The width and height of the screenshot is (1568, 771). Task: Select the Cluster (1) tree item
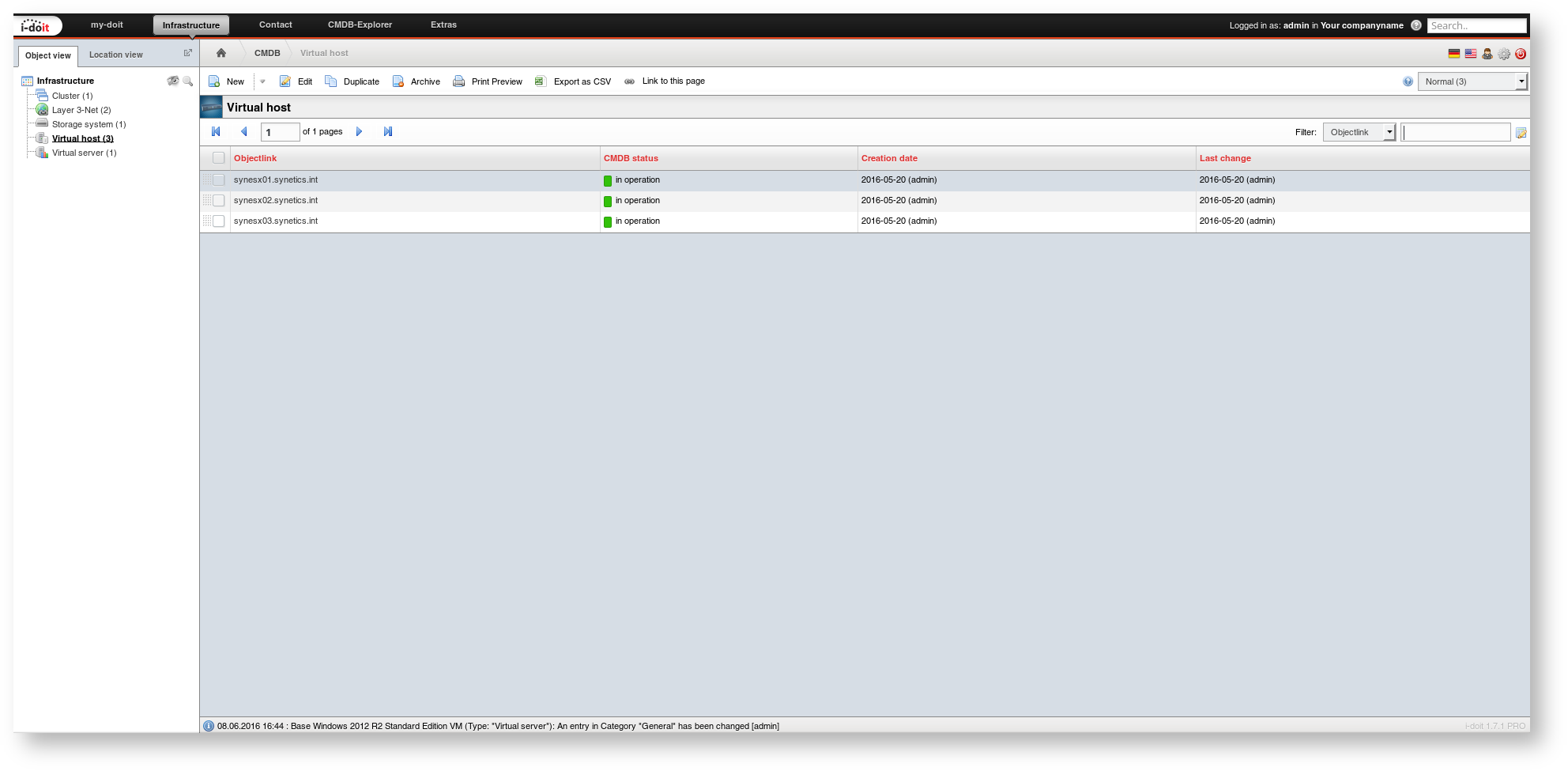coord(72,96)
